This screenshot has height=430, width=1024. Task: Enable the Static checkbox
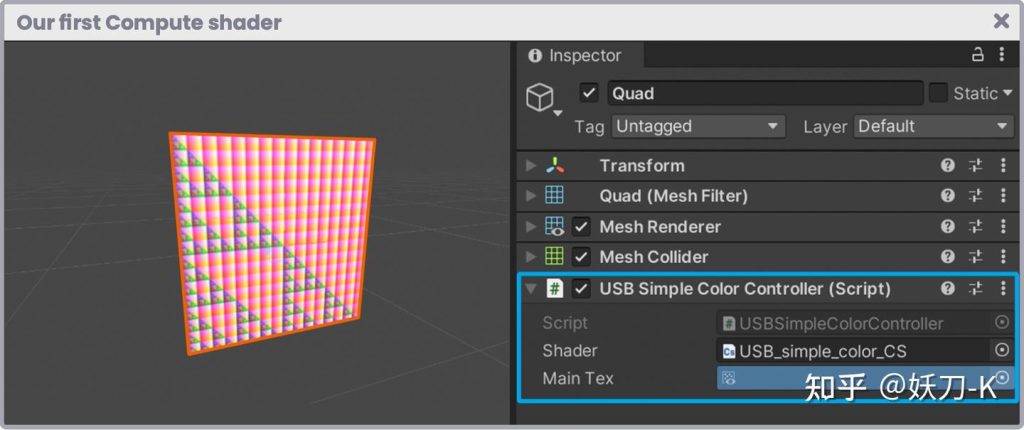(x=938, y=93)
